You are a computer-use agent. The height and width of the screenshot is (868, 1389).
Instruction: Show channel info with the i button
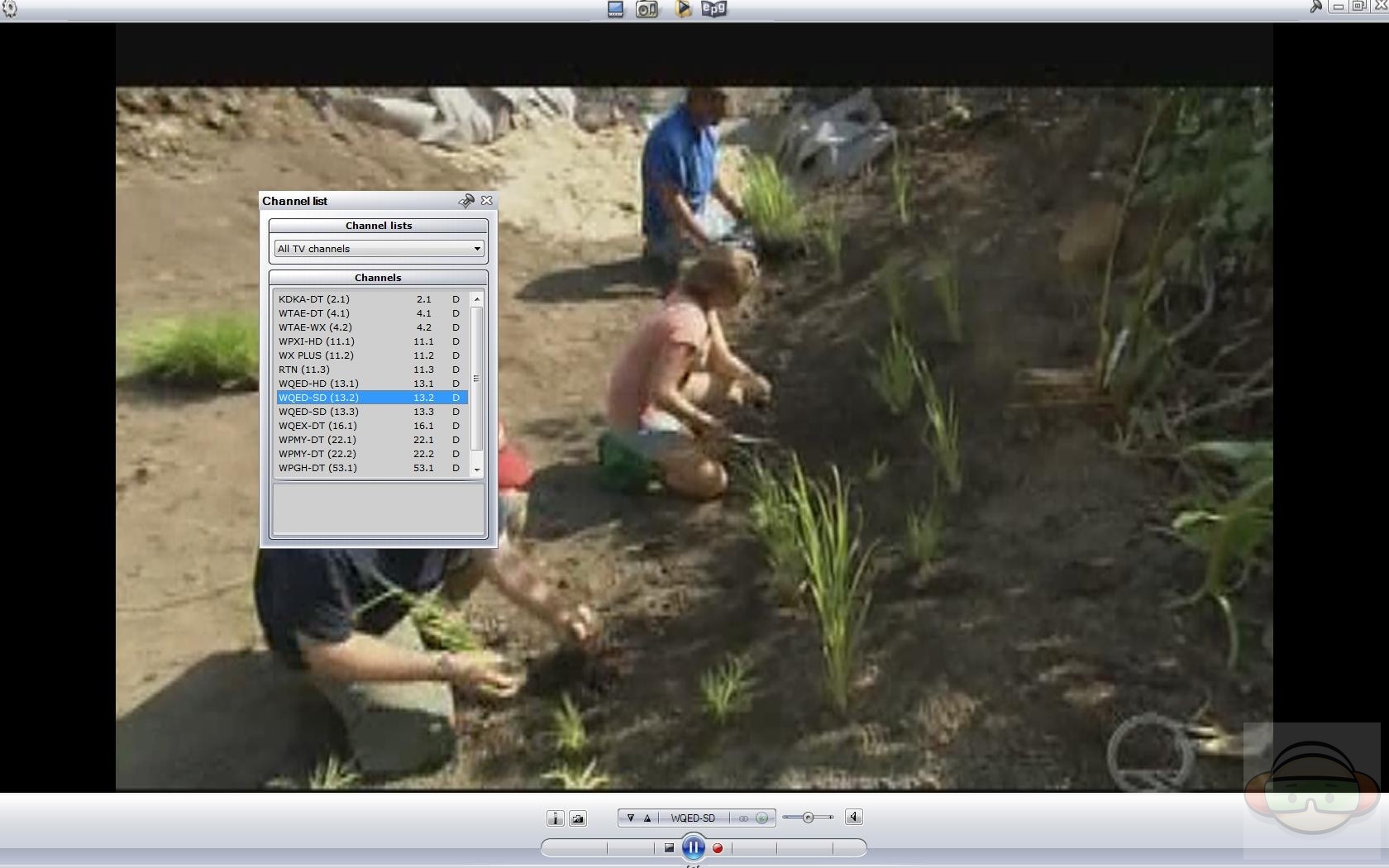[555, 818]
